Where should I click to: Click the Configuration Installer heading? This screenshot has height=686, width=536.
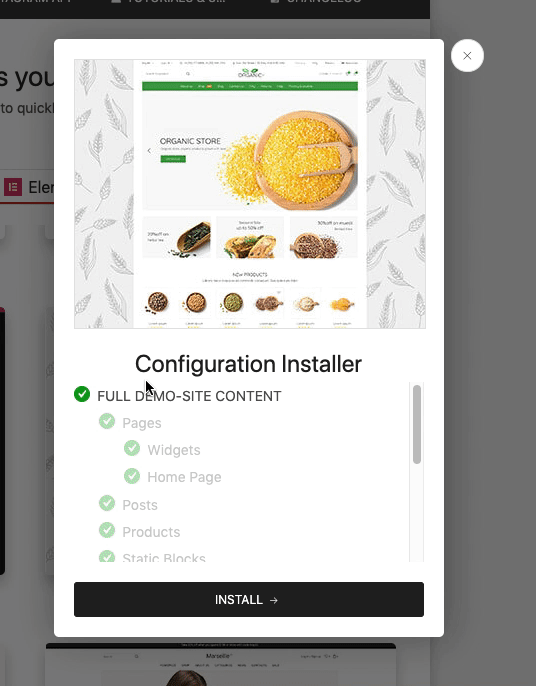click(248, 364)
